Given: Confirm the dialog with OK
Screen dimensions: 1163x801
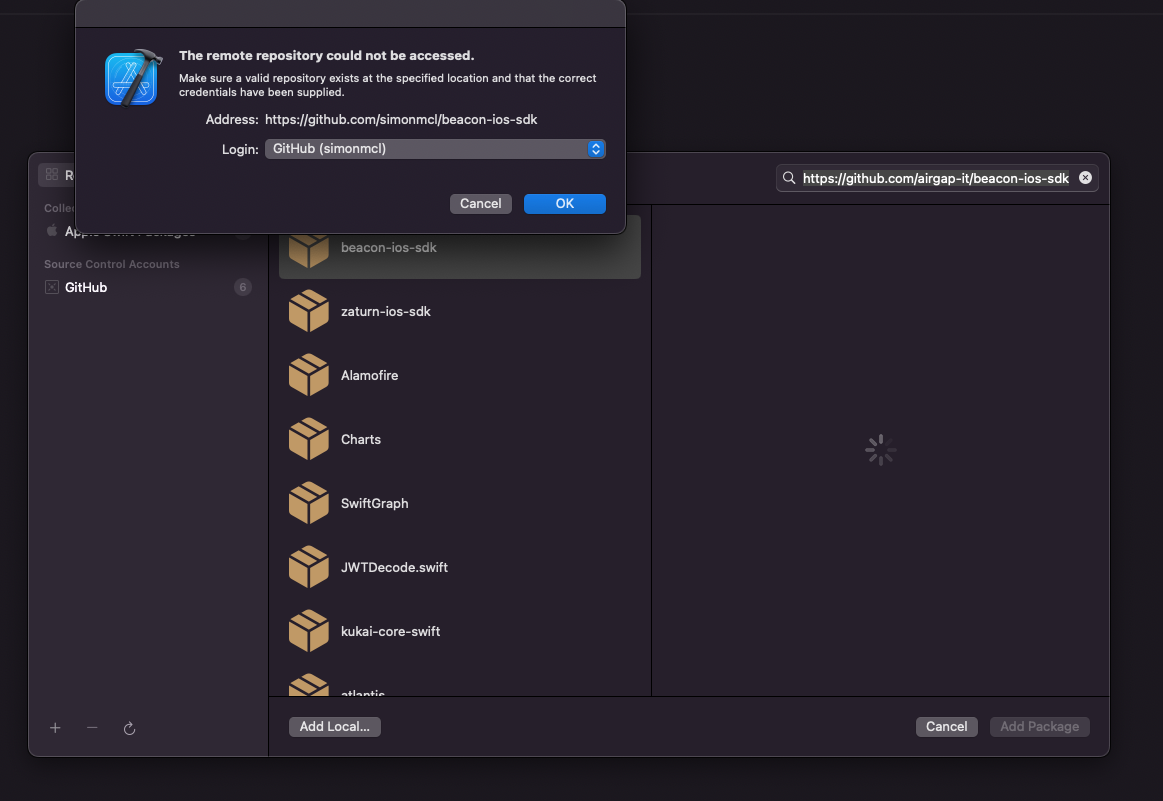Looking at the screenshot, I should pos(564,204).
